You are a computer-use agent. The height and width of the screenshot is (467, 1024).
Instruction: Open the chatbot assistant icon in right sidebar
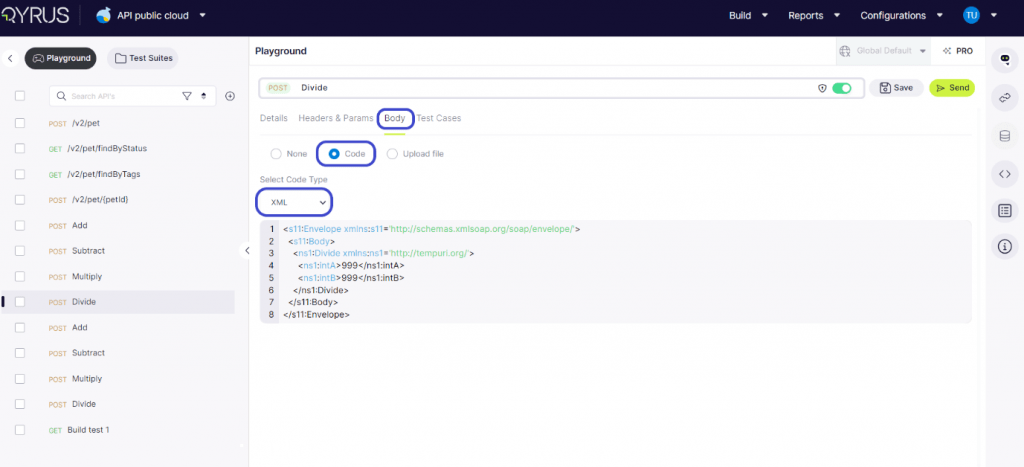1004,60
